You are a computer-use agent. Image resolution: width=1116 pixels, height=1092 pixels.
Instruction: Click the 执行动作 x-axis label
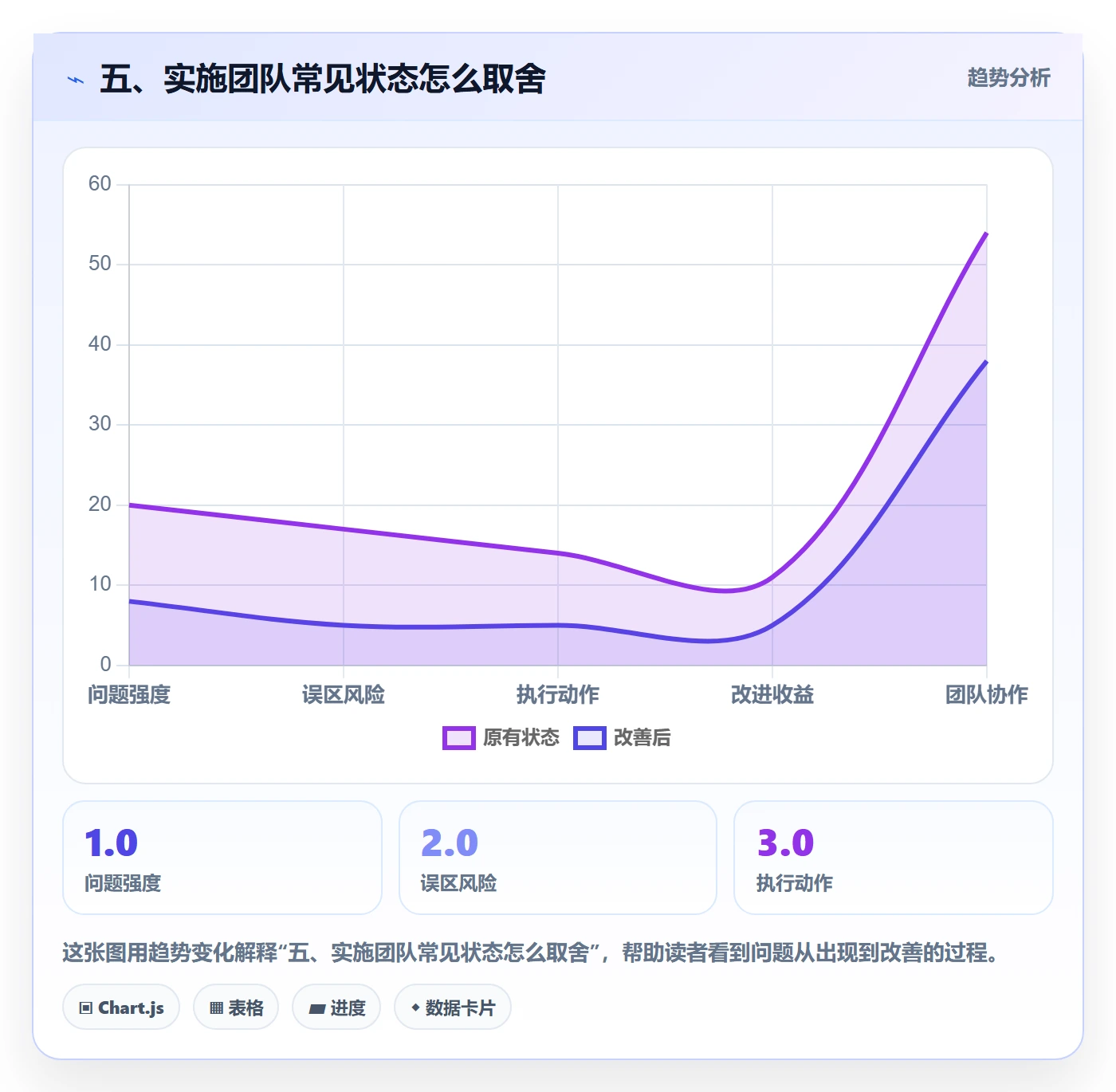pos(558,695)
